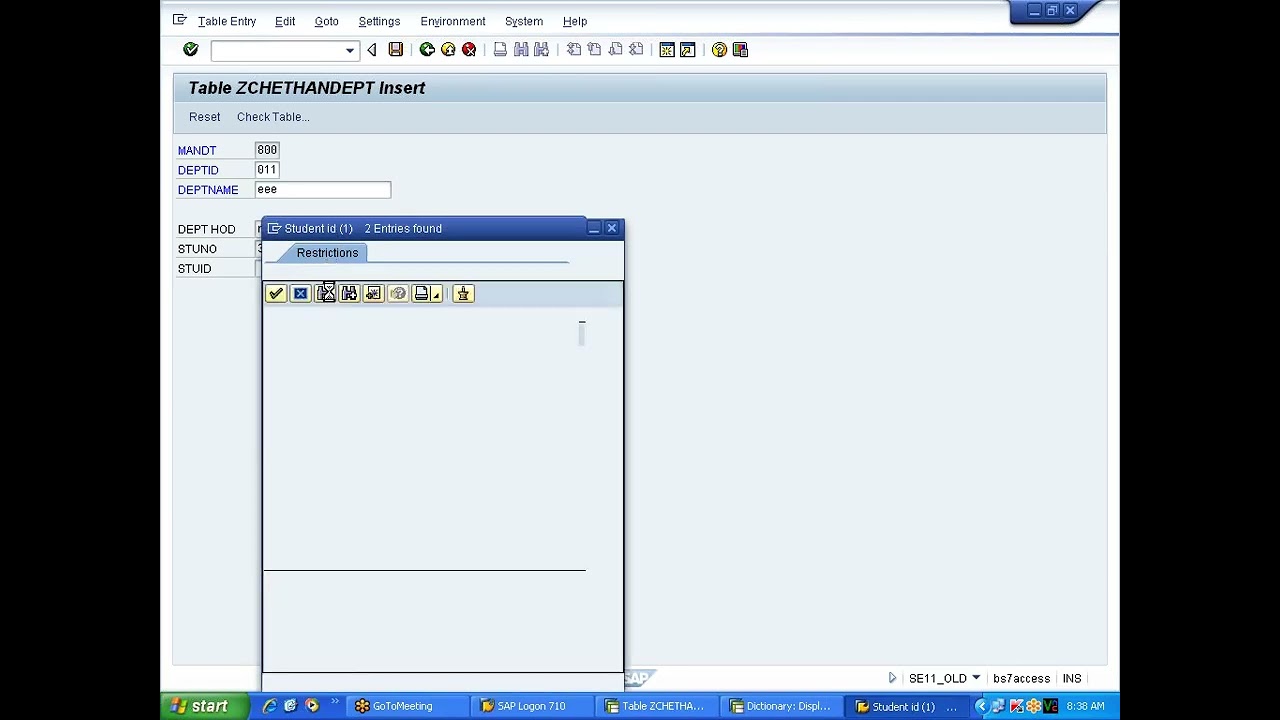Click the Check Table... button

273,117
